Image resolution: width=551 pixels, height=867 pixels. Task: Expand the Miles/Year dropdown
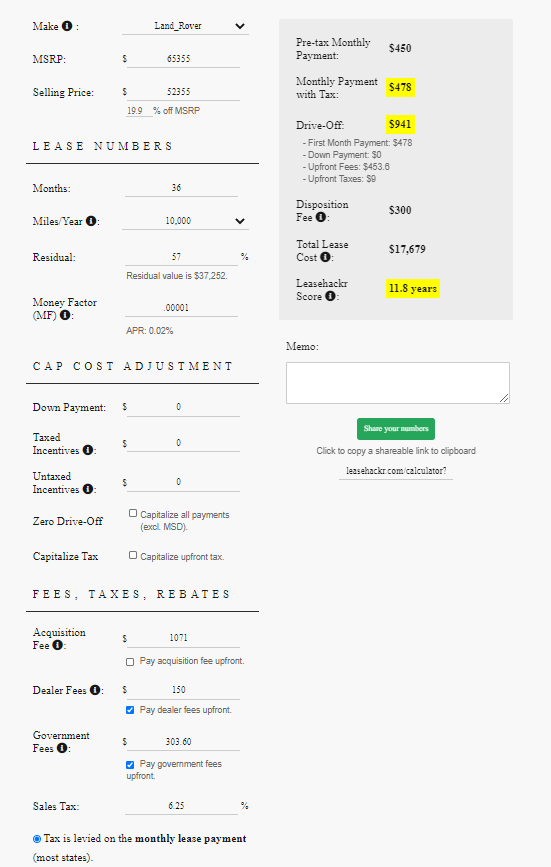pyautogui.click(x=185, y=221)
